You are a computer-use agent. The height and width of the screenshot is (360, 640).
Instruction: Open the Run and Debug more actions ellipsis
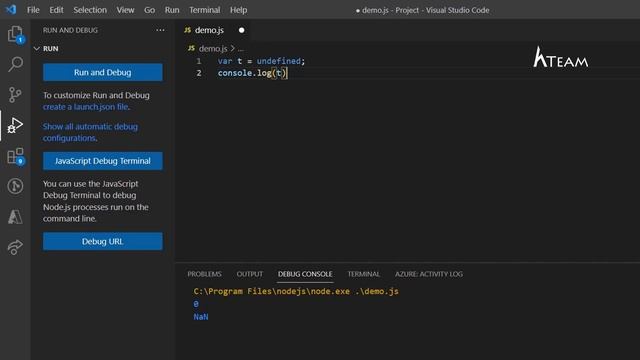click(160, 30)
